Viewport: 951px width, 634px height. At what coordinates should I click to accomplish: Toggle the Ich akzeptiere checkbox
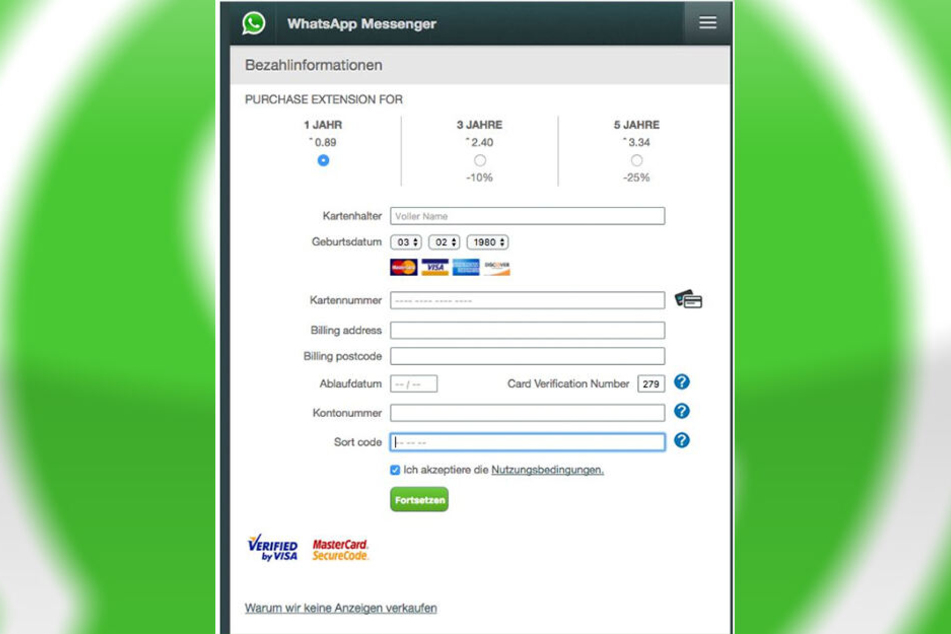(x=395, y=470)
